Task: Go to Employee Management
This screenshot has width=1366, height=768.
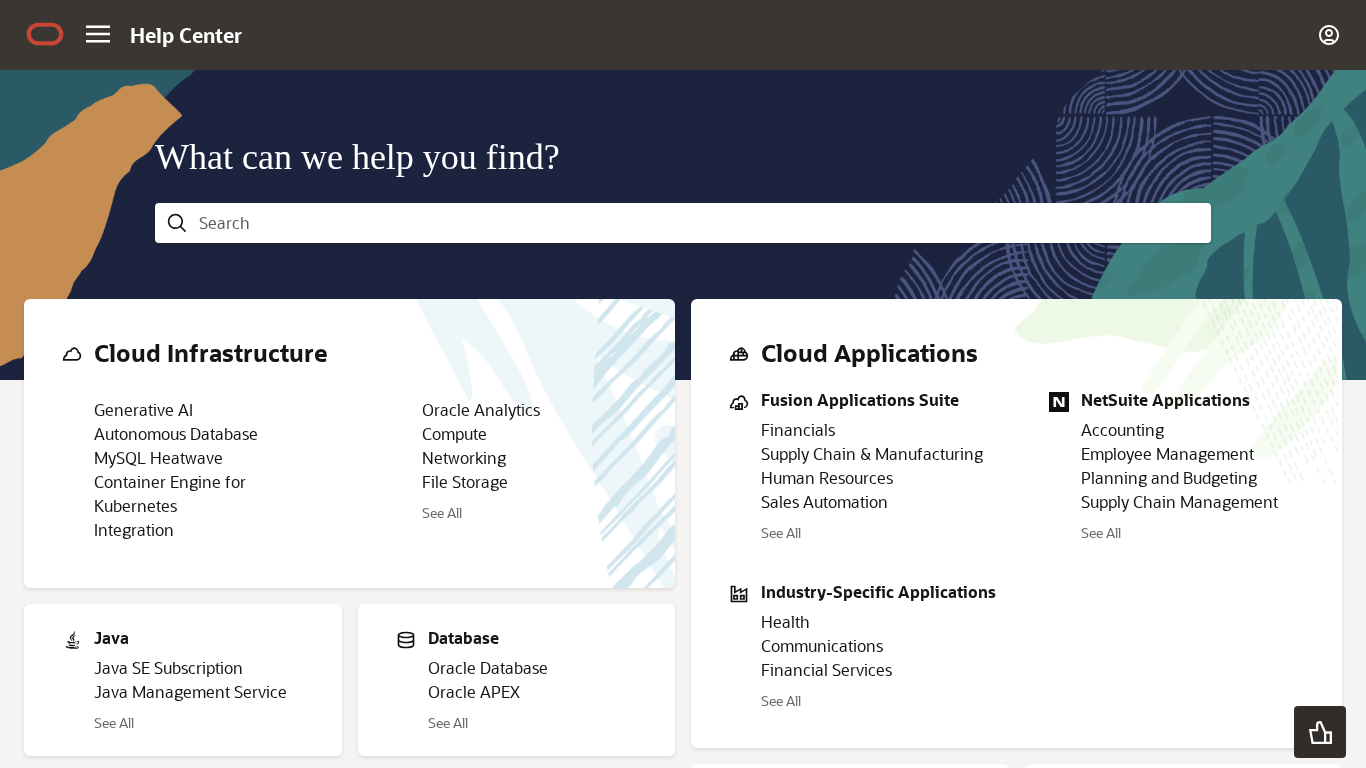Action: click(1167, 454)
